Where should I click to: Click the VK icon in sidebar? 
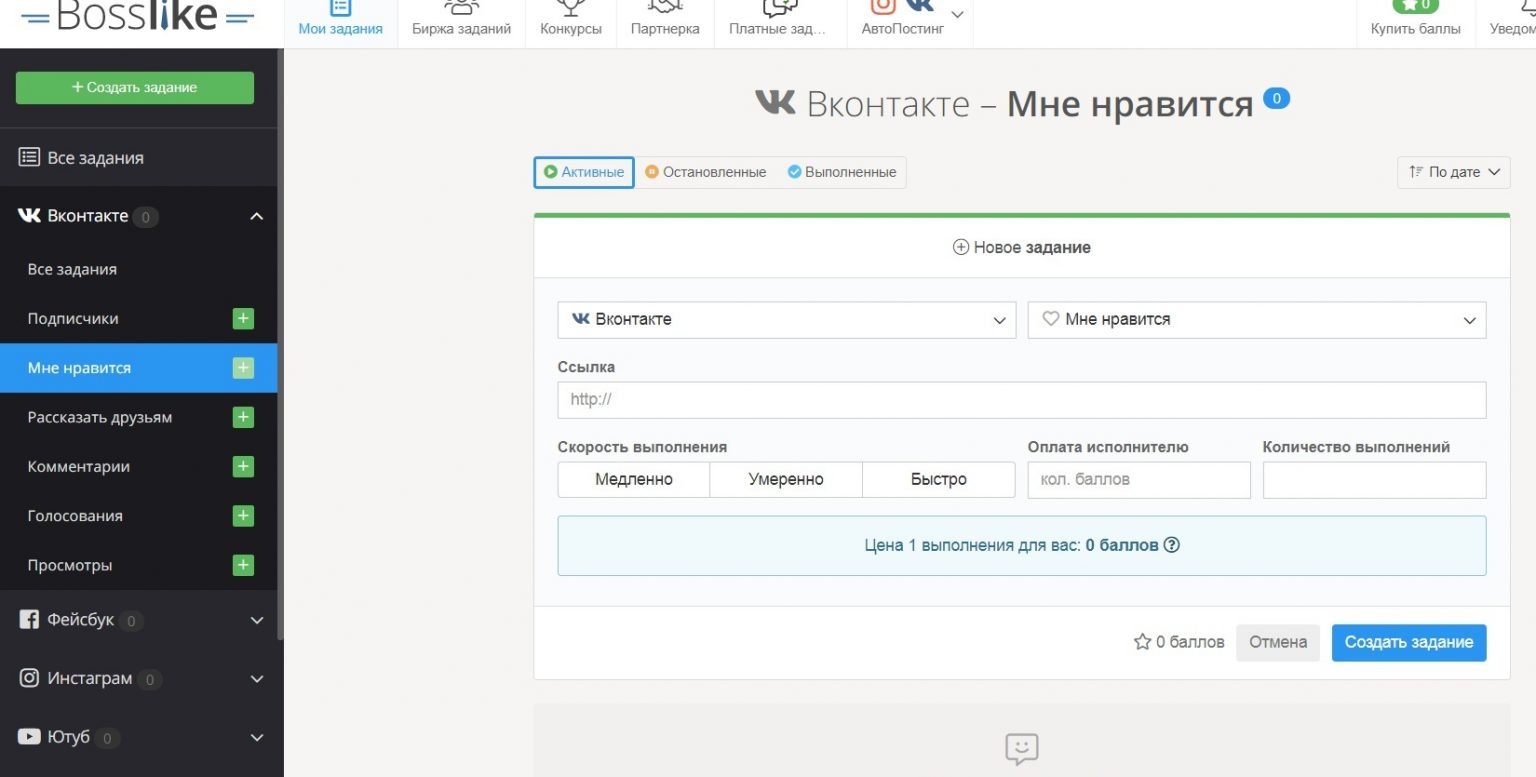click(x=29, y=216)
